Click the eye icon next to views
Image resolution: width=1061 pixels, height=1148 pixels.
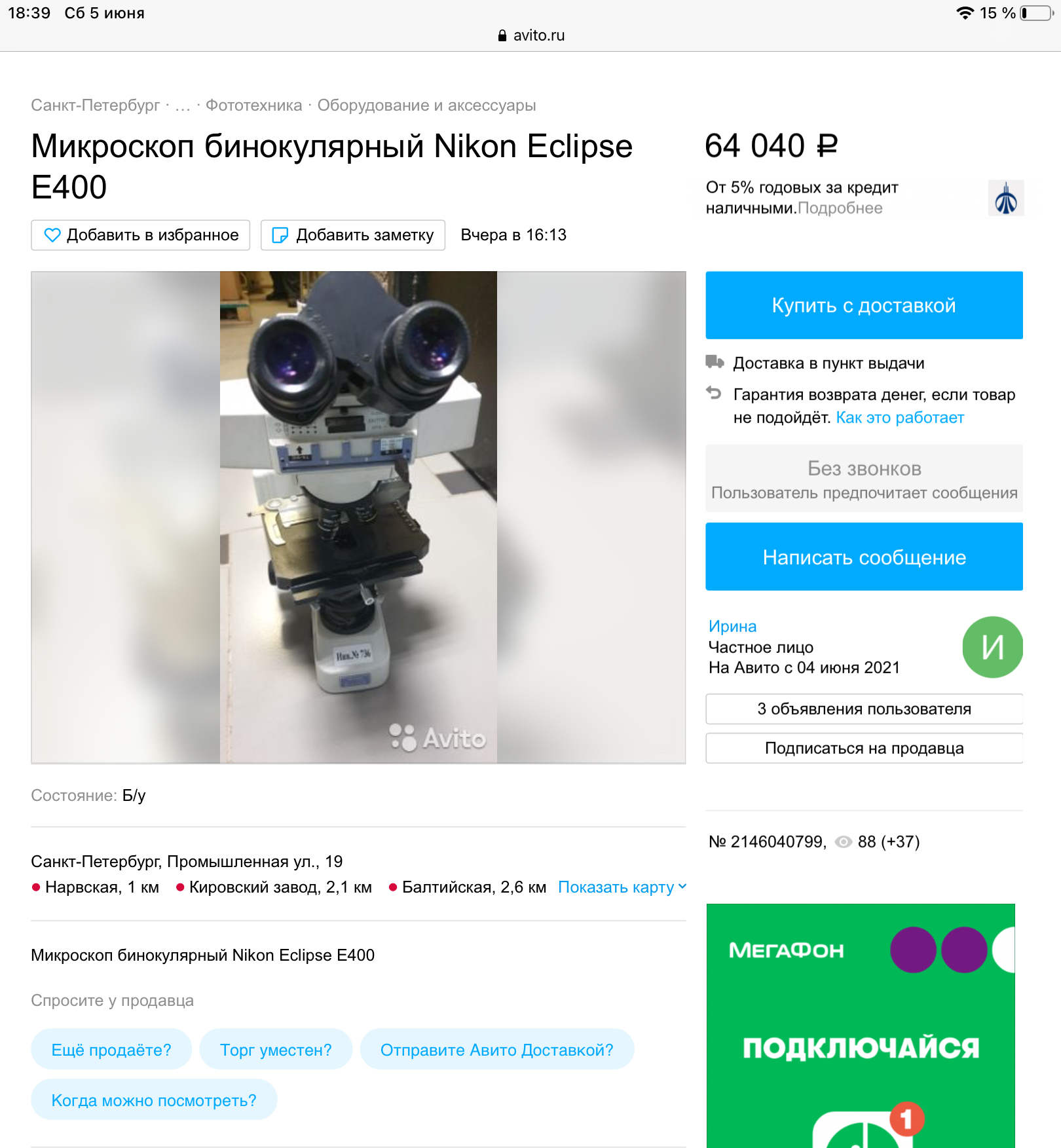[844, 842]
